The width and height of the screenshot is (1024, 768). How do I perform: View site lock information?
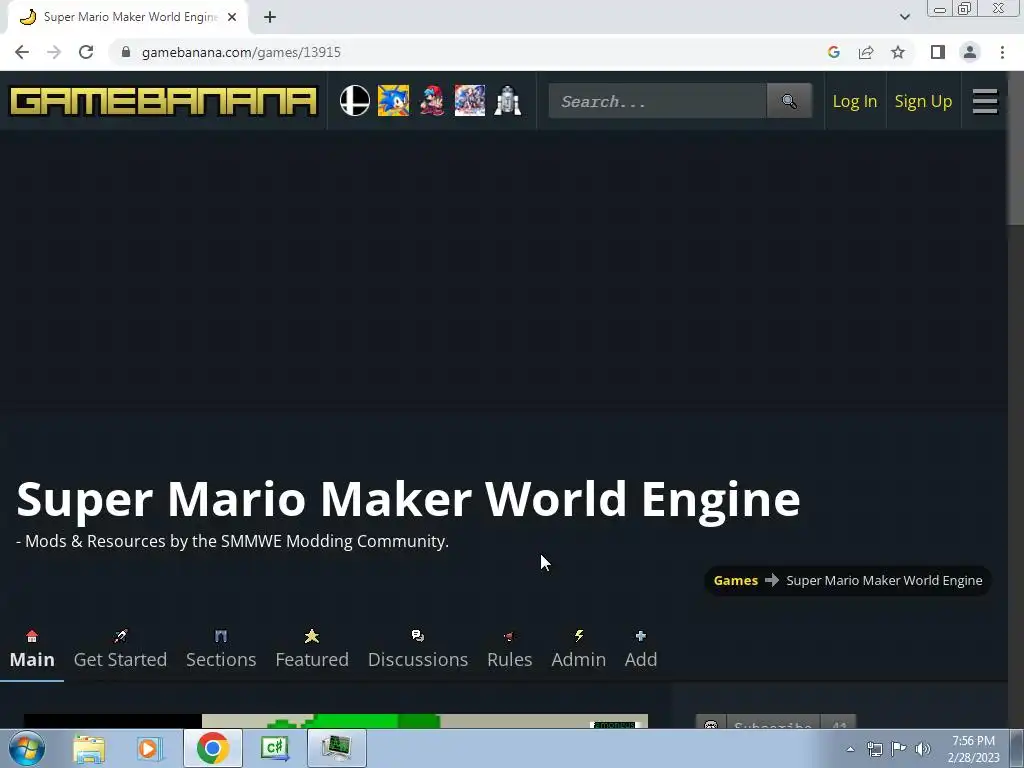126,52
